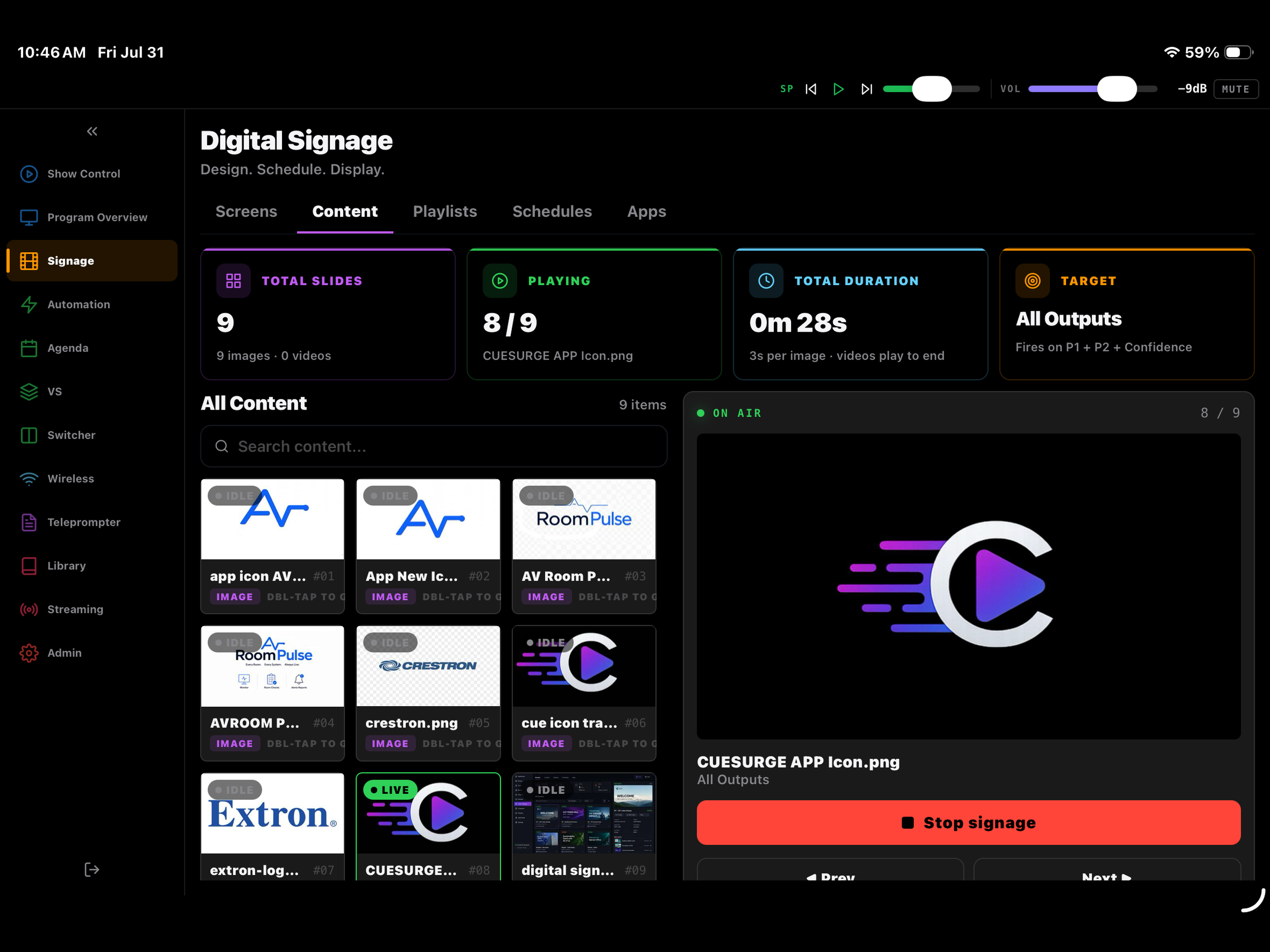Click the Automation lightning bolt icon

coord(29,305)
